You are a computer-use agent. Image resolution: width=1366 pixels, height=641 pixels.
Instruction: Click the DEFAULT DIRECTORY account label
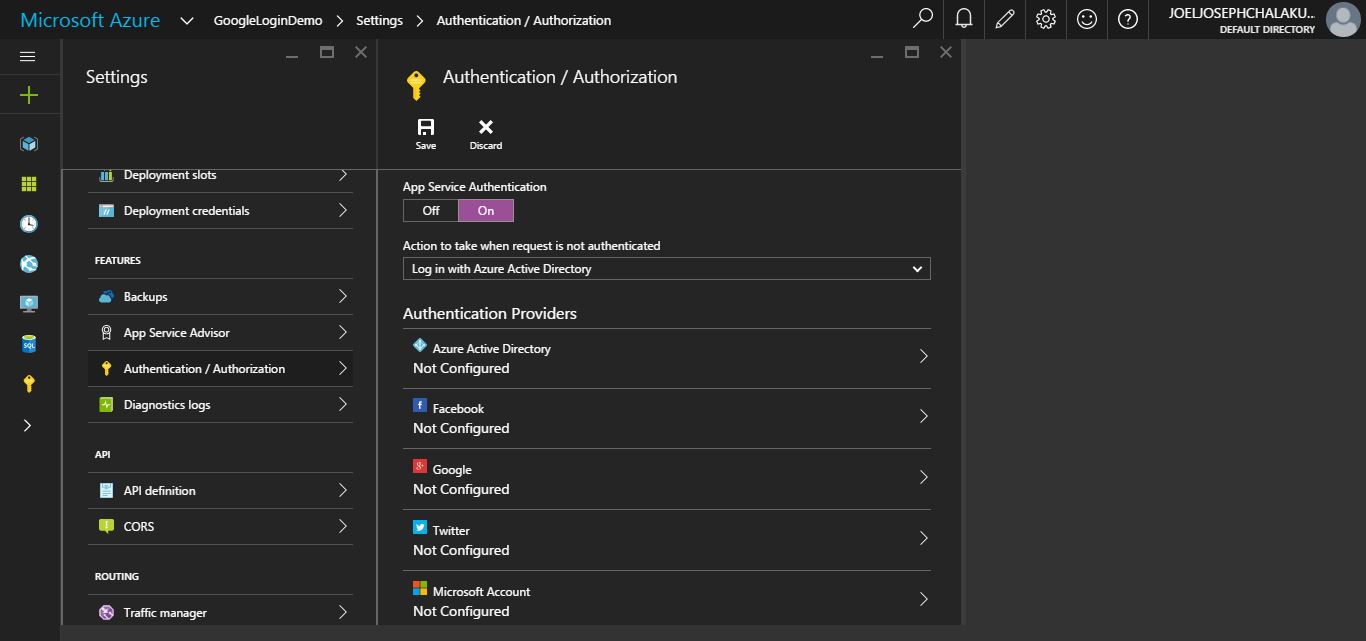point(1267,30)
